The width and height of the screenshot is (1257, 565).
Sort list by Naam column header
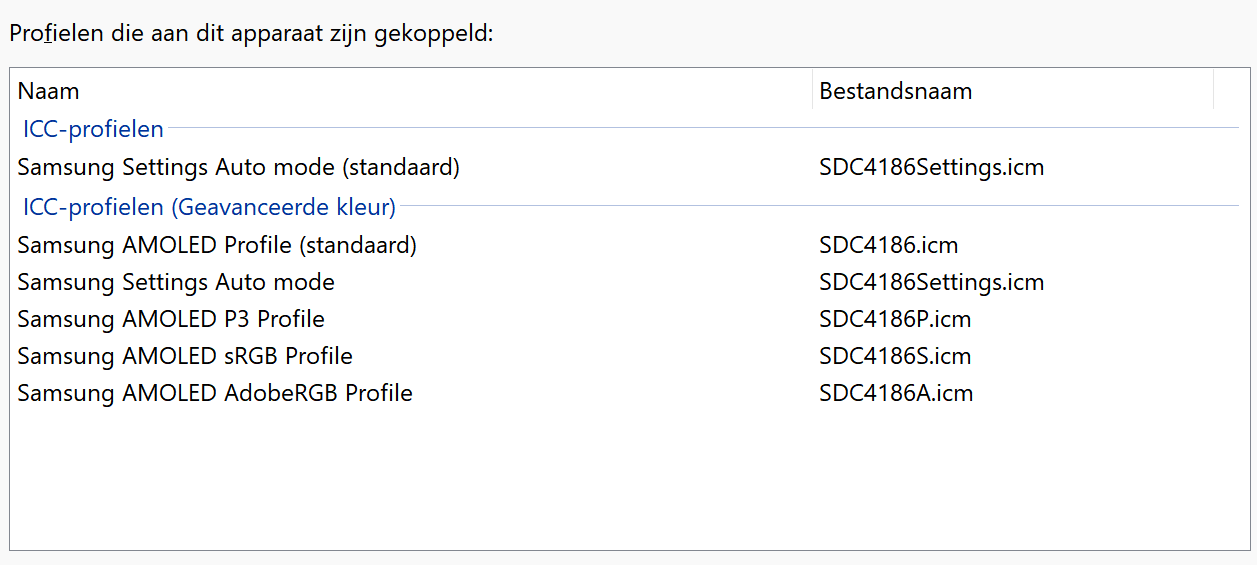coord(412,91)
